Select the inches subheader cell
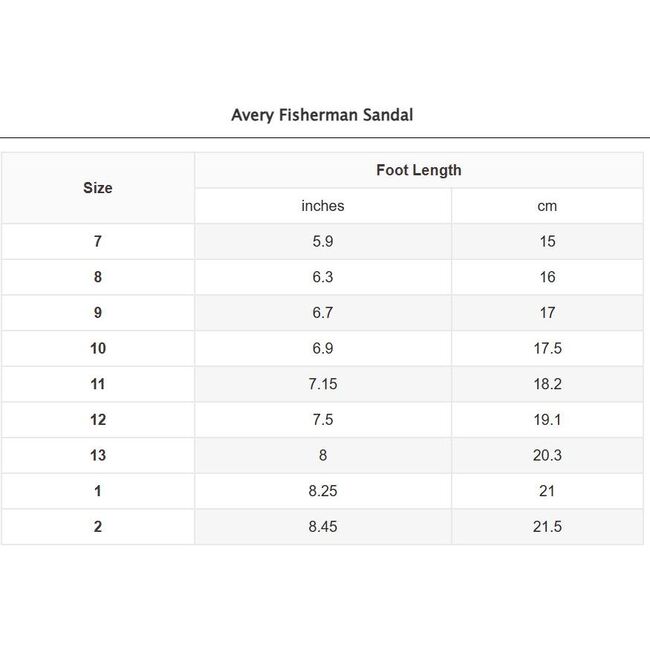 [323, 206]
